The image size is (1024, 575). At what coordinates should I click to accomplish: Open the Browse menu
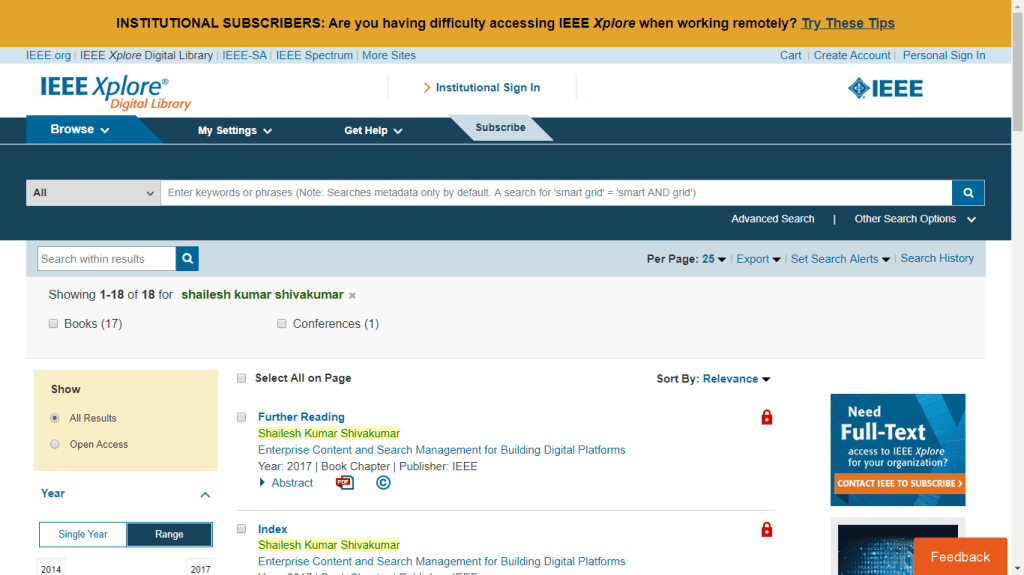[x=80, y=130]
